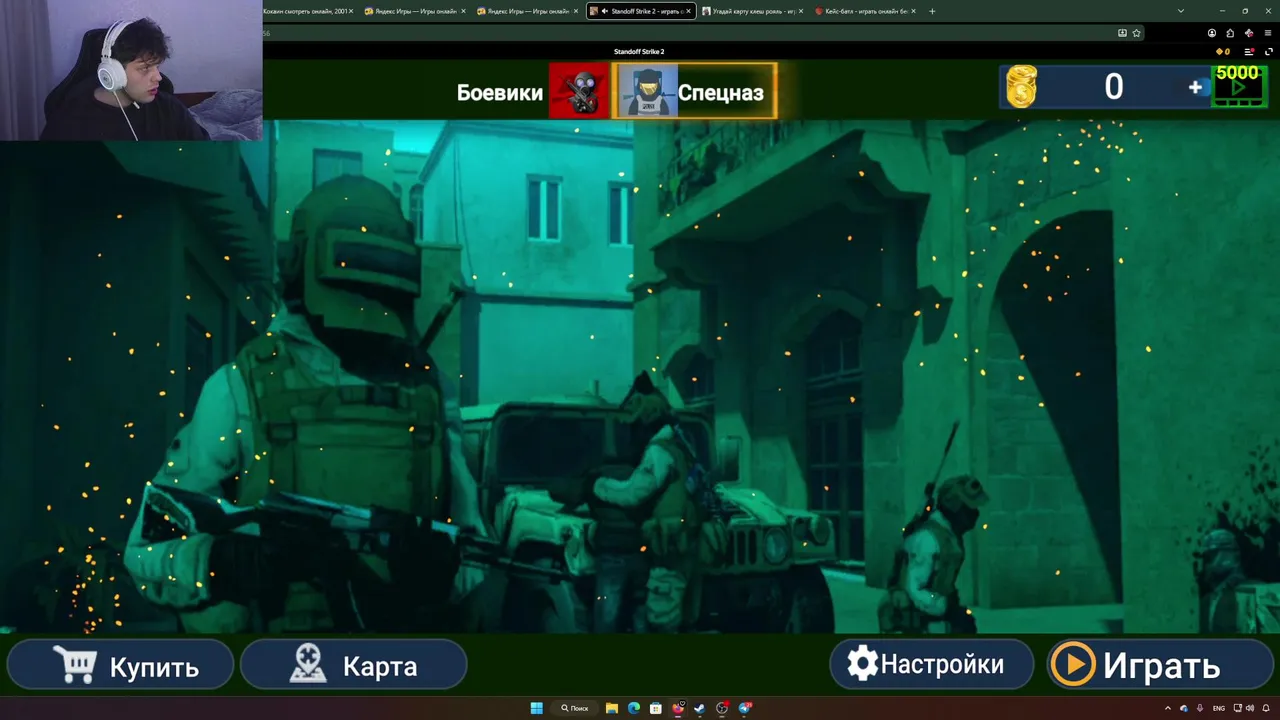
Task: Switch the ENG keyboard language
Action: pos(1219,708)
